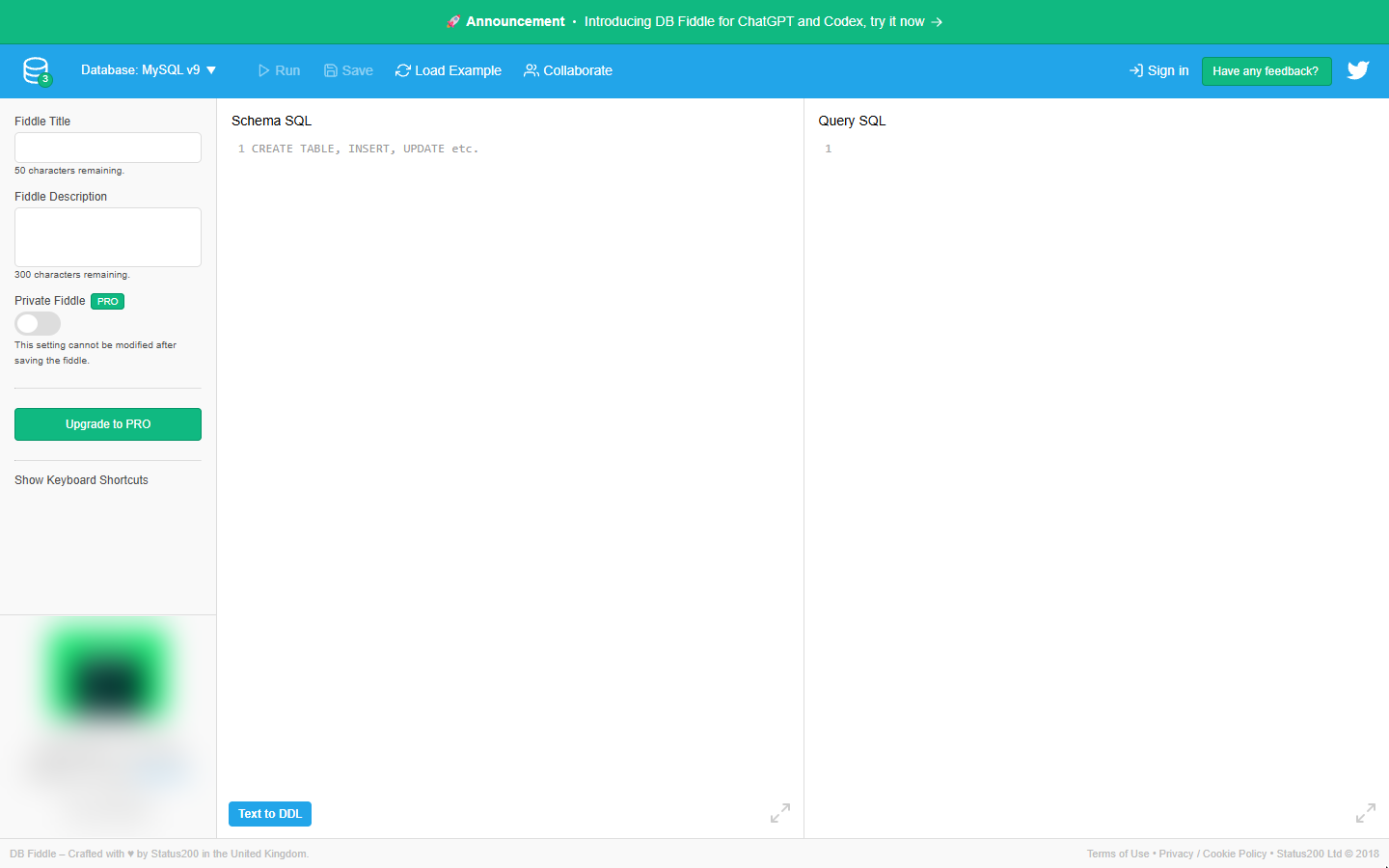Click inside the Schema SQL editor
This screenshot has width=1389, height=868.
tap(510, 470)
